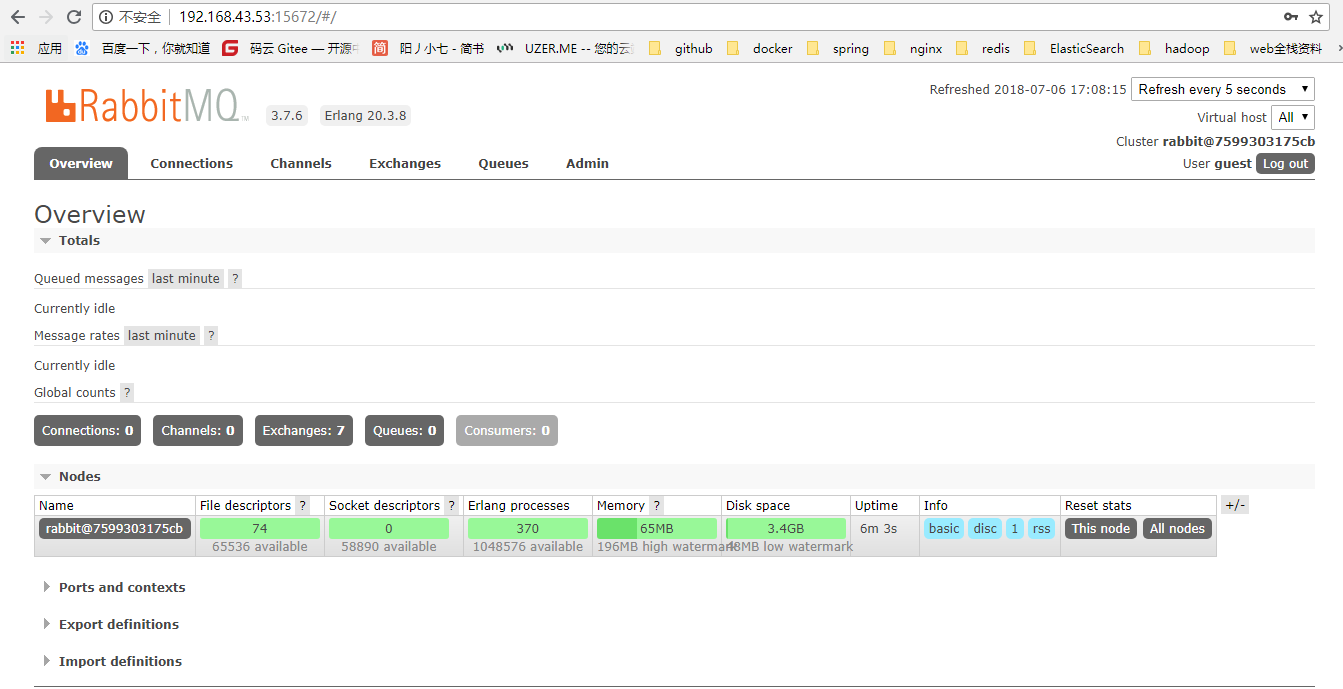Open the redis bookmark folder
This screenshot has height=689, width=1343.
(x=983, y=48)
